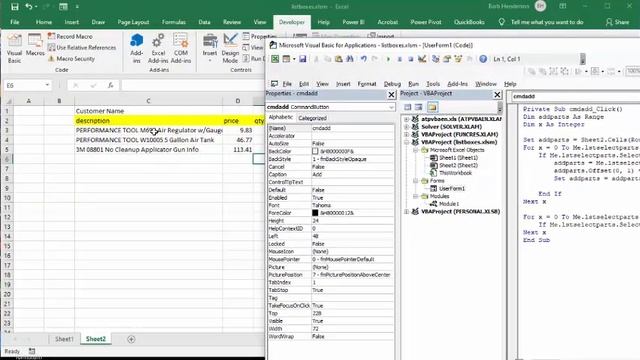640x360 pixels.
Task: Click the Reset stop icon in VBA toolbar
Action: [410, 59]
